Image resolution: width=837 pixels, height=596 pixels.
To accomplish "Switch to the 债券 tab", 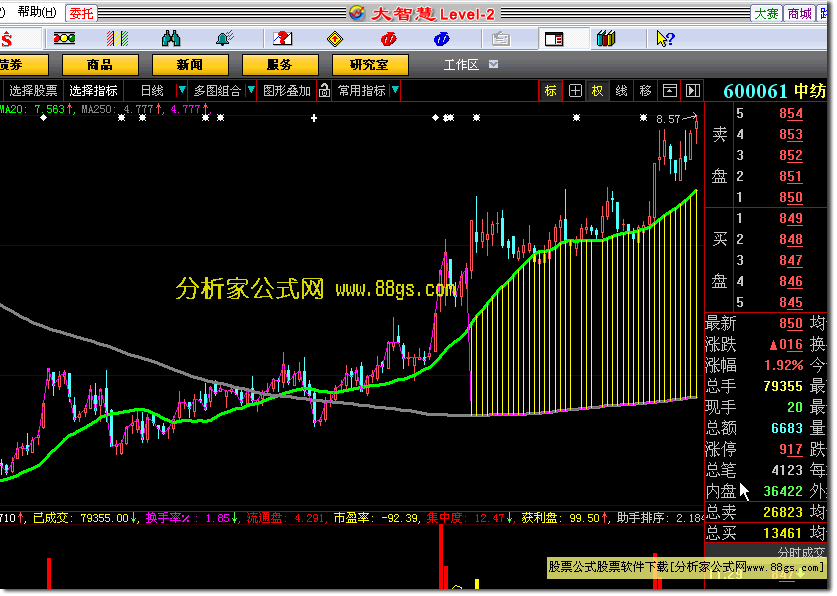I will (x=23, y=65).
